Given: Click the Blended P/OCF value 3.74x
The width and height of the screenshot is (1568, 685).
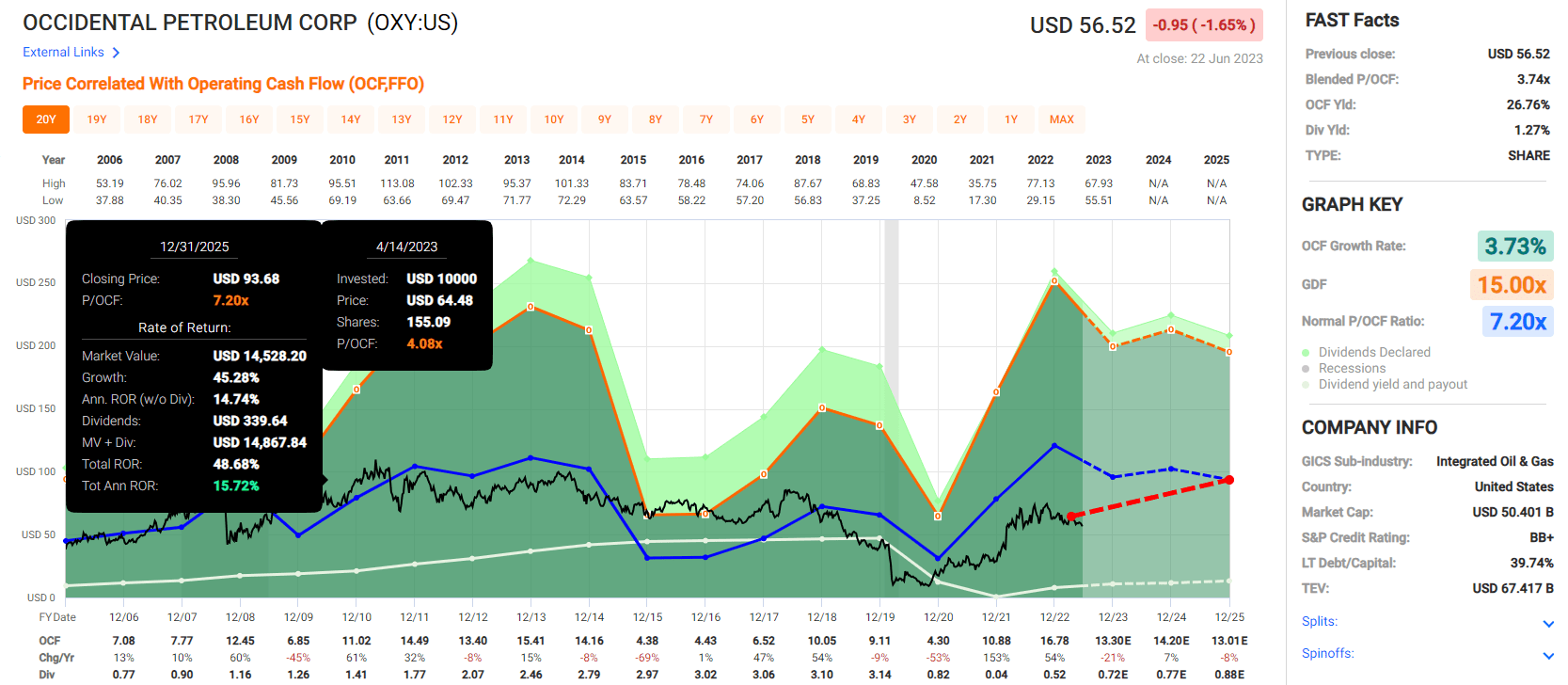Looking at the screenshot, I should point(1533,80).
